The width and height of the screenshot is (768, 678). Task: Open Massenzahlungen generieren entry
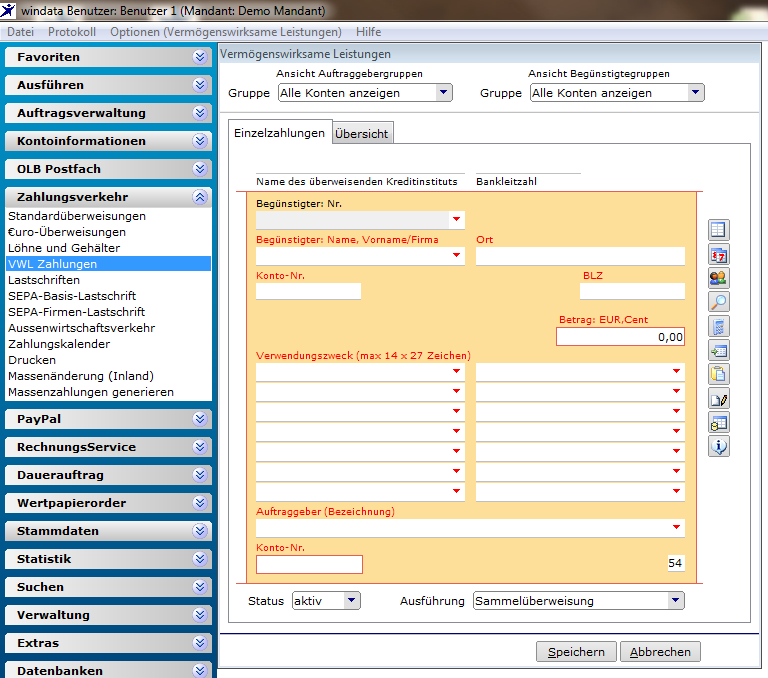(x=91, y=392)
